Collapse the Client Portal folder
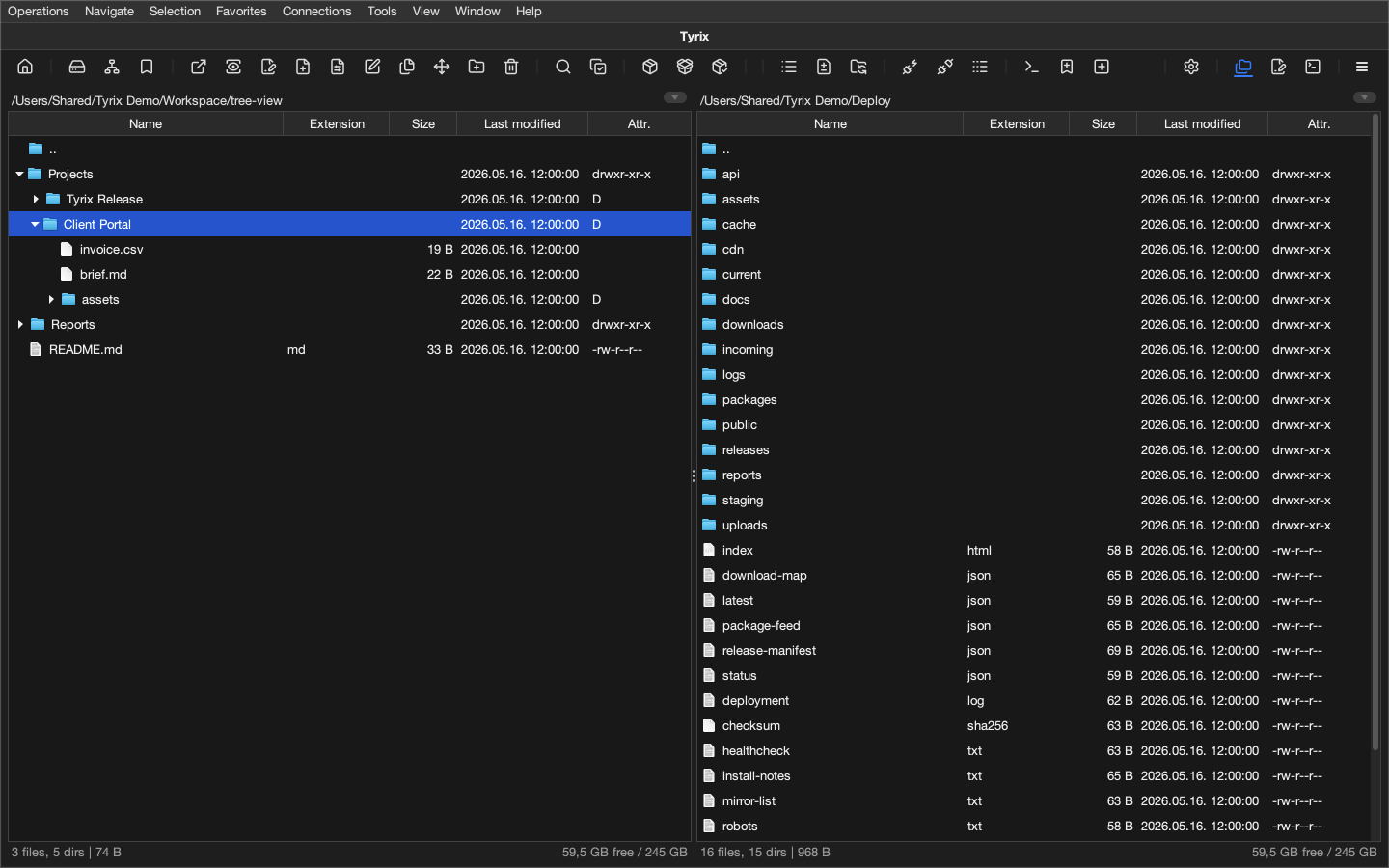 tap(35, 224)
